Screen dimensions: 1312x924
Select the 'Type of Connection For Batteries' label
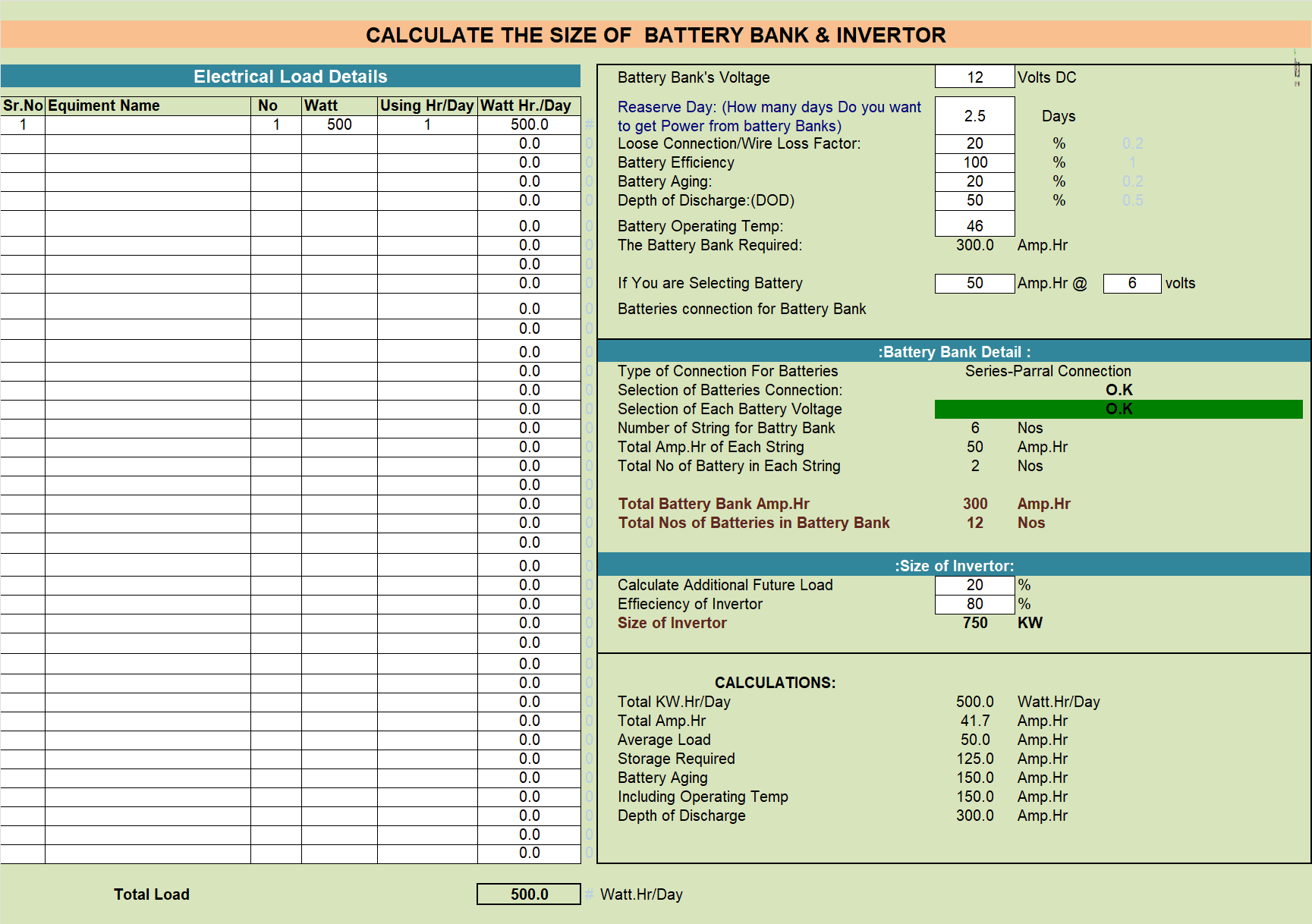(x=727, y=372)
